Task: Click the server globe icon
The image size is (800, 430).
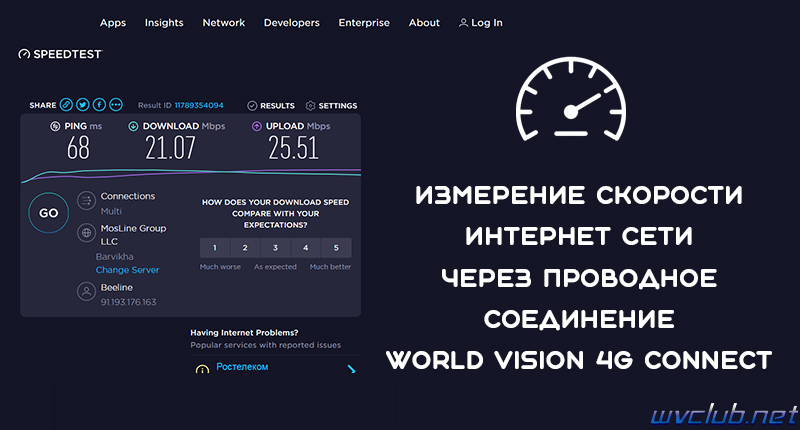Action: tap(87, 233)
